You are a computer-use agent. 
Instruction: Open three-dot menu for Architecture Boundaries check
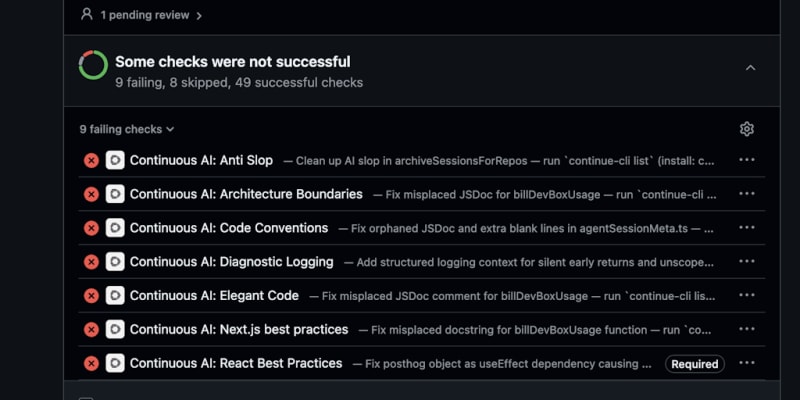coord(746,194)
